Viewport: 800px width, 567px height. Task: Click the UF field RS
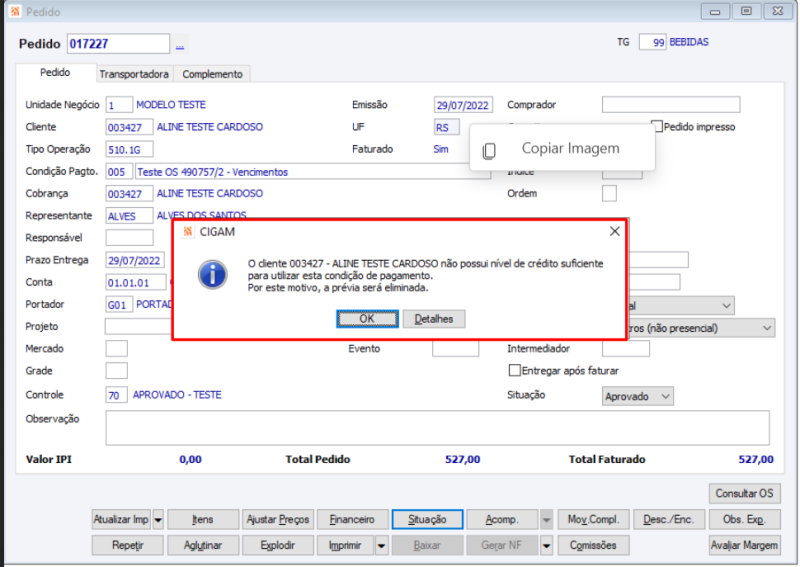tap(446, 127)
